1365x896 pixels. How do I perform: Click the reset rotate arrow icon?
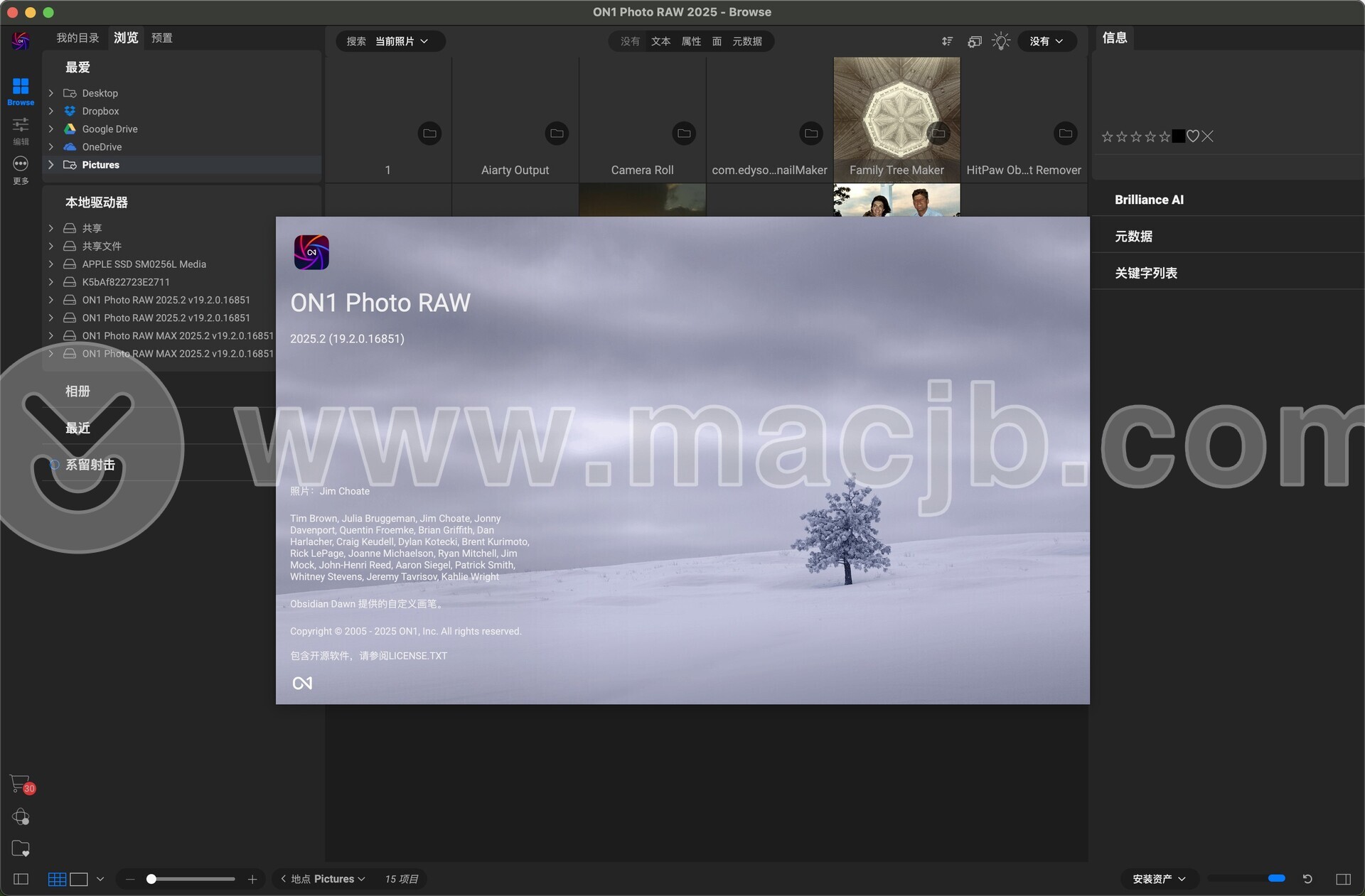[1307, 879]
